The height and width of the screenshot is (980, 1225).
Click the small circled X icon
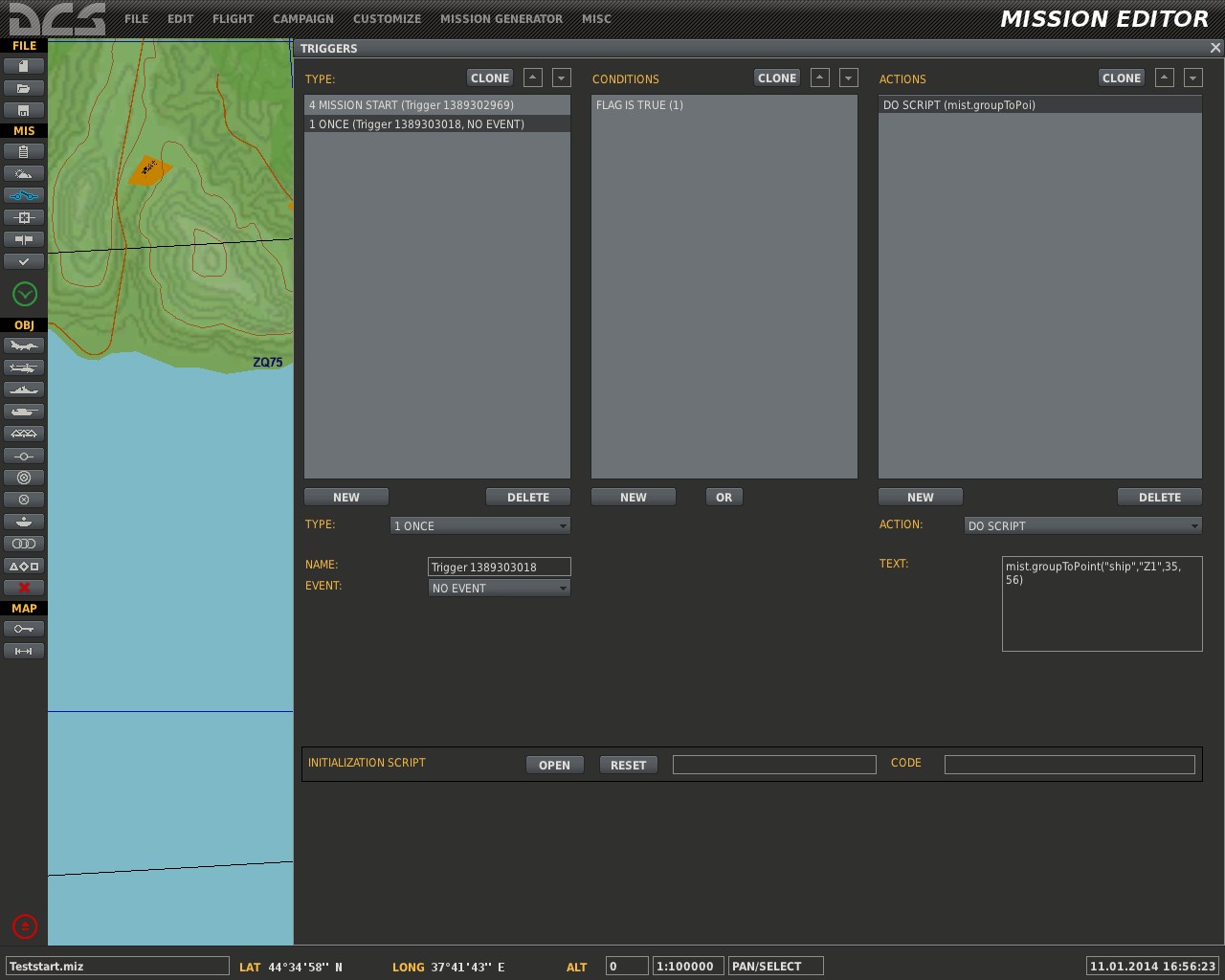tap(24, 500)
